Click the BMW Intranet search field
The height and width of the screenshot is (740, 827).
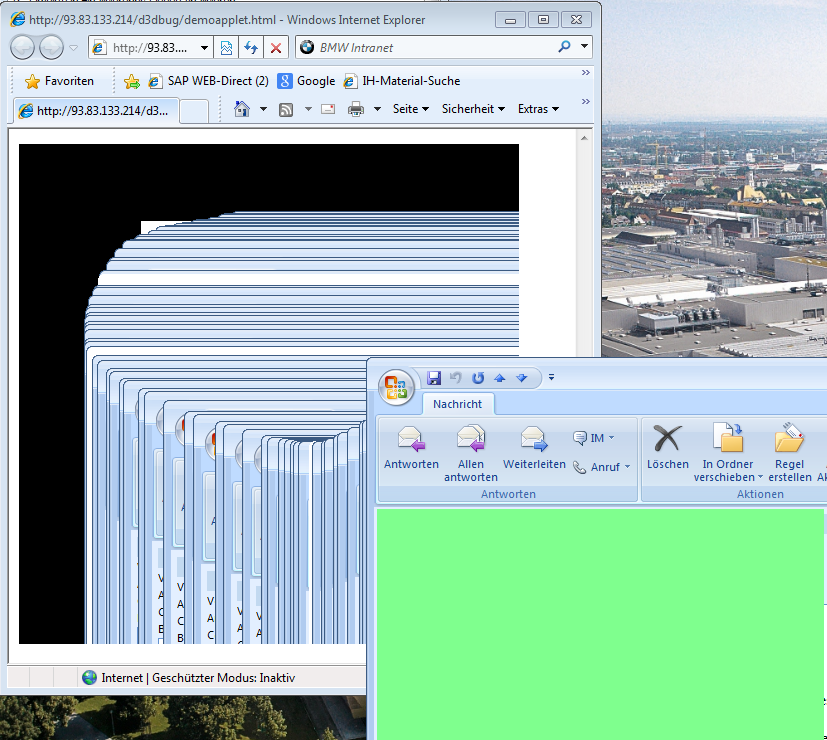430,47
